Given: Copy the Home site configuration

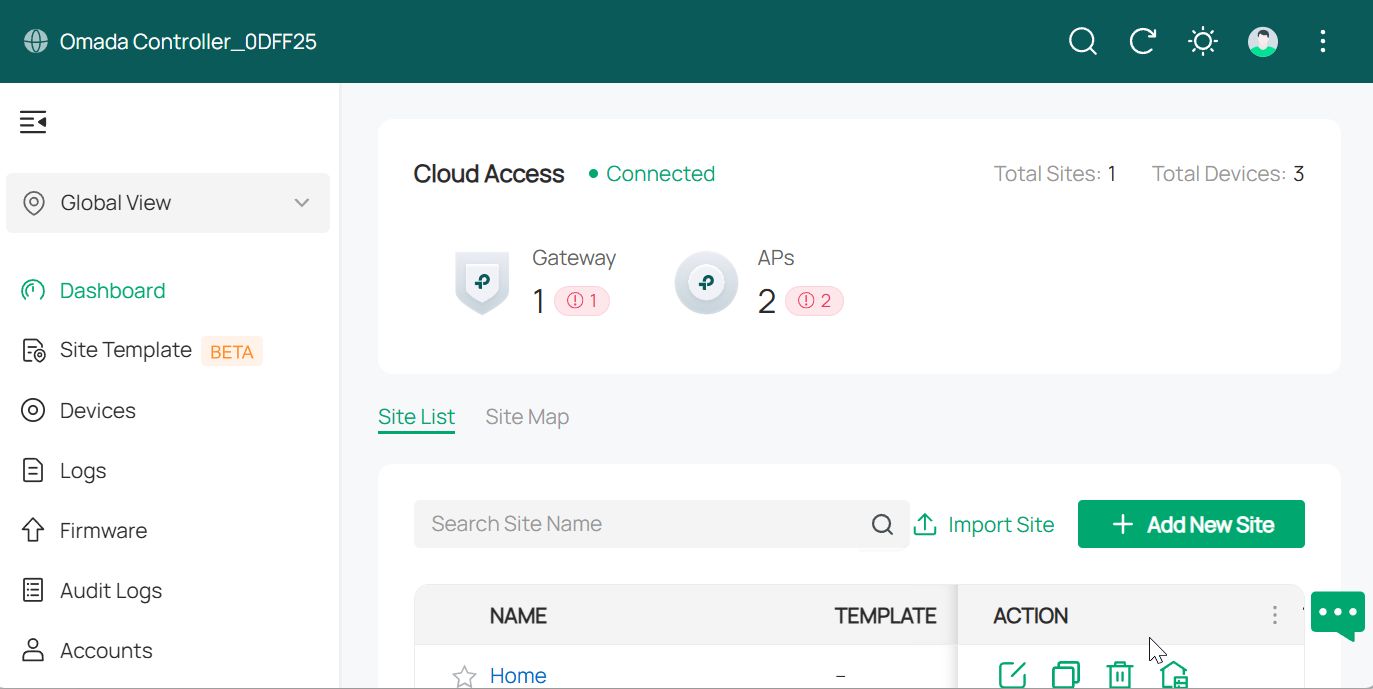Looking at the screenshot, I should 1066,674.
